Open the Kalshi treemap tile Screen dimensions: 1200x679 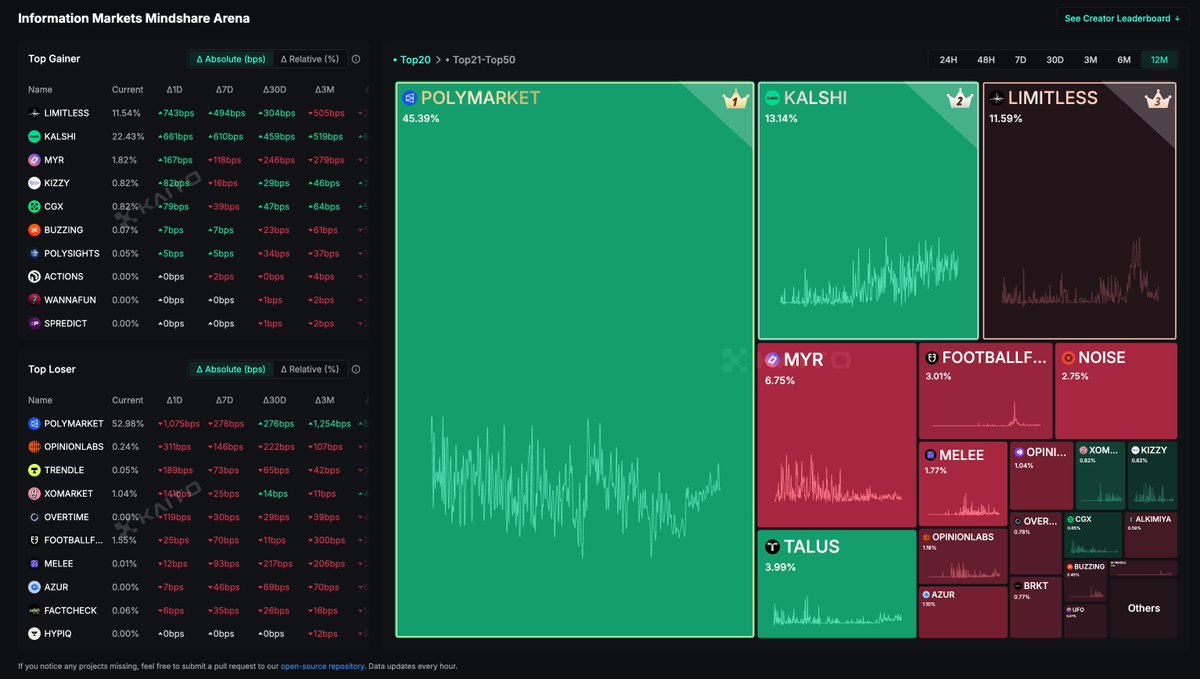(x=868, y=211)
